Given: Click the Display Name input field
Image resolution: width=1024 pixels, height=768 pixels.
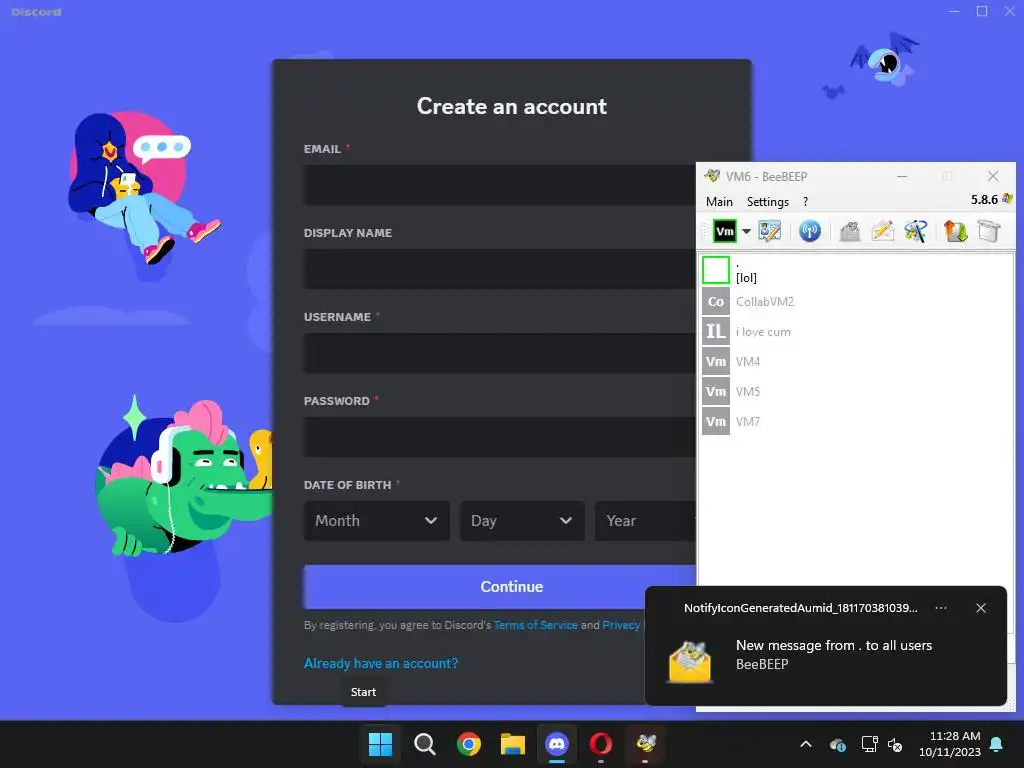Looking at the screenshot, I should [500, 268].
